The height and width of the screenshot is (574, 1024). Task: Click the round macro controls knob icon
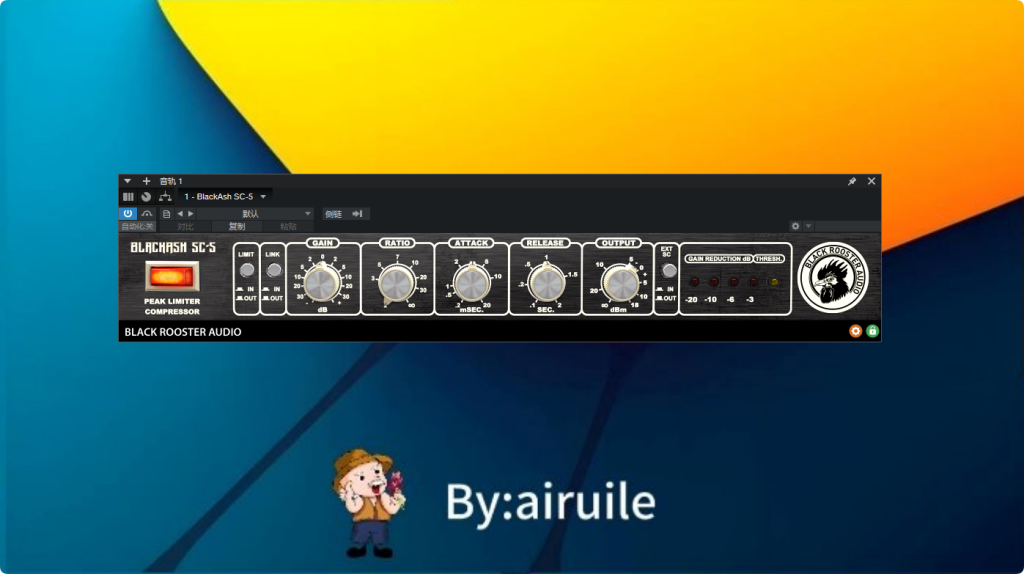(146, 197)
